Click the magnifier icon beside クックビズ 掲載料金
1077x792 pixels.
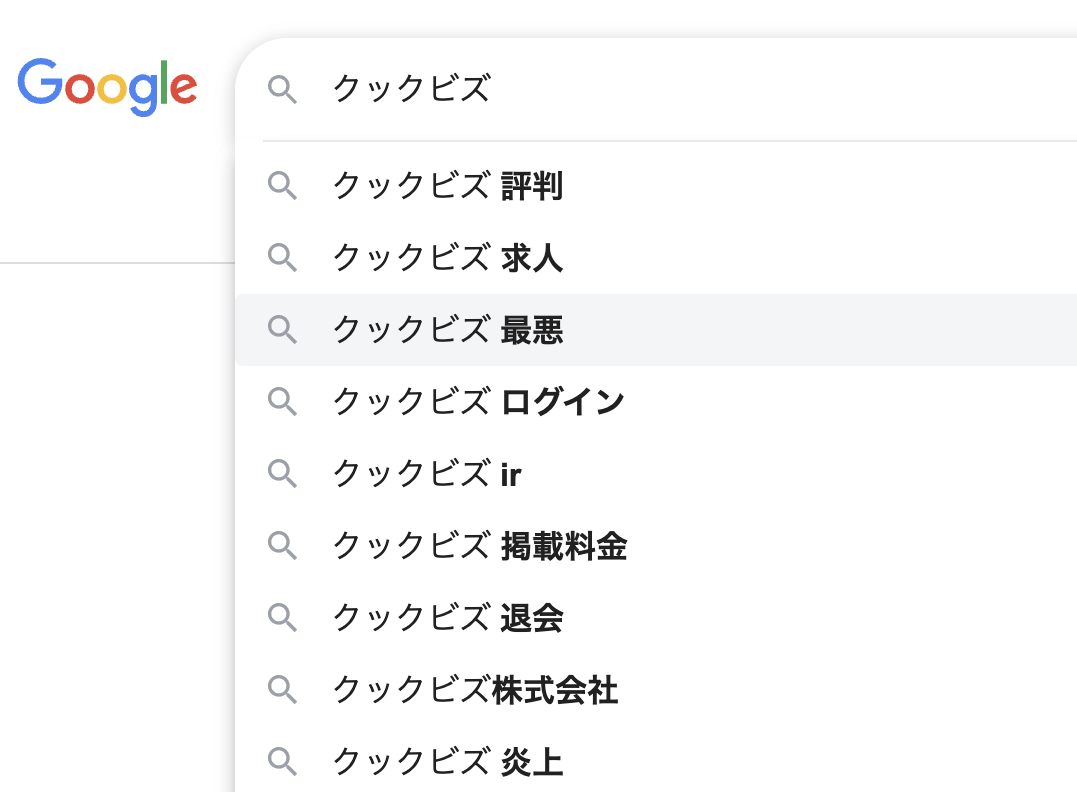pos(283,546)
